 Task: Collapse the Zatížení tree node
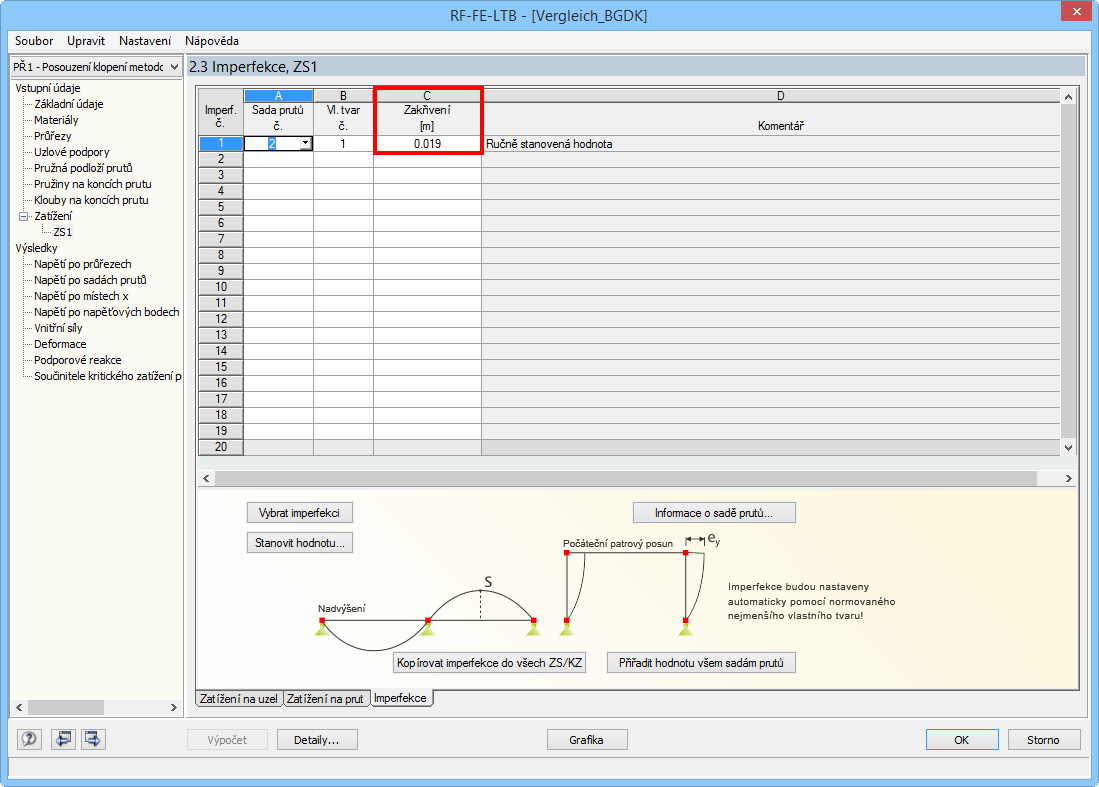pos(22,217)
